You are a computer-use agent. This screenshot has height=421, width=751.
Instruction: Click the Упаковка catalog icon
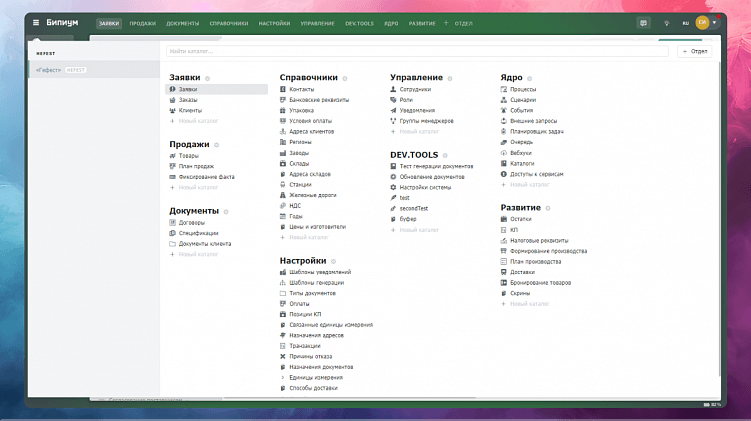click(283, 110)
